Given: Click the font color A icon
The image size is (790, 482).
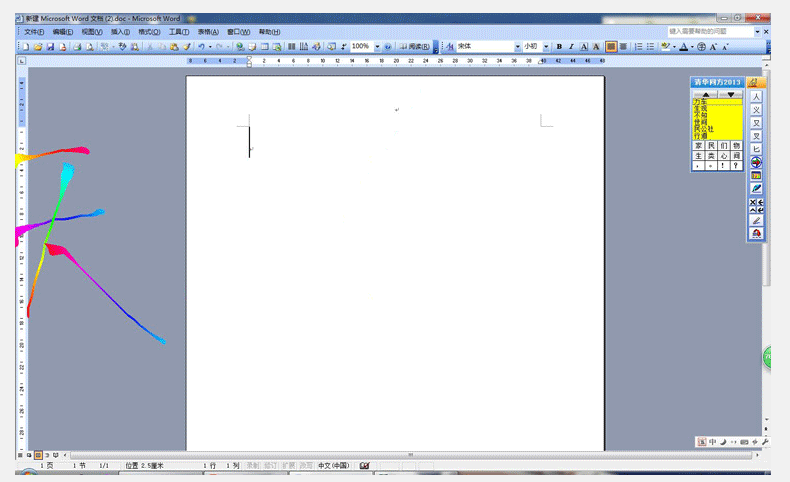Looking at the screenshot, I should point(684,47).
